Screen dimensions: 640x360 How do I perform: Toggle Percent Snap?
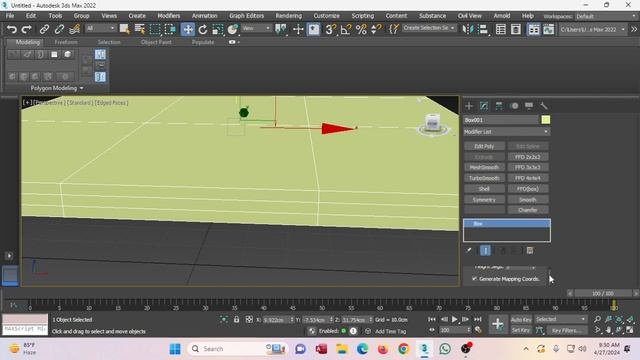coord(361,29)
